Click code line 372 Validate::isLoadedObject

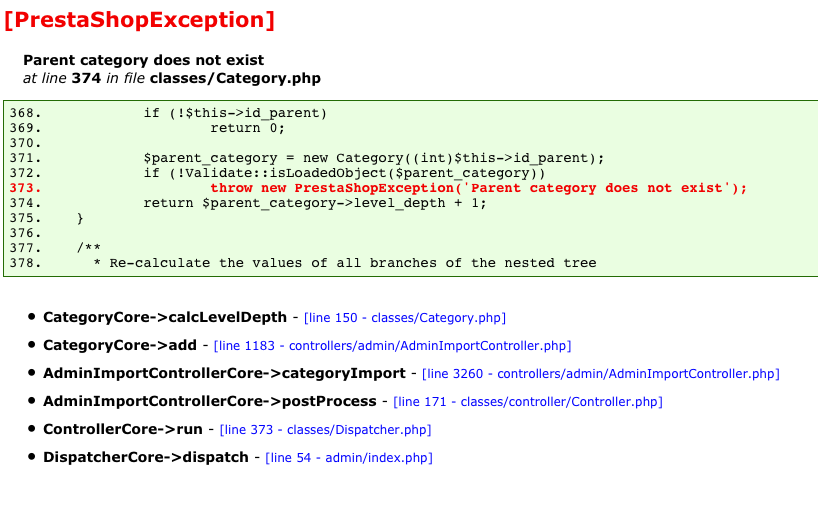(x=344, y=173)
